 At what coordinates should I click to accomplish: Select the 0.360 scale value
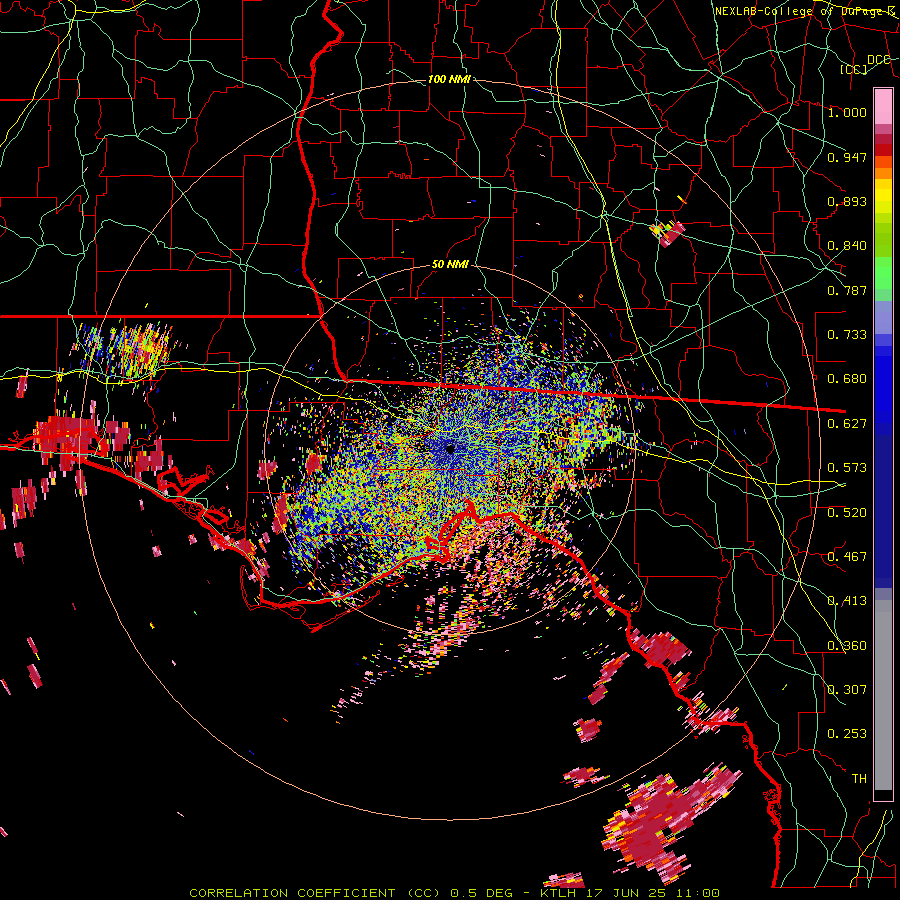click(847, 646)
